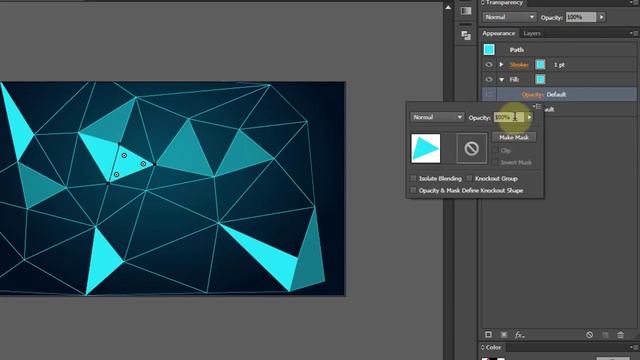This screenshot has width=640, height=360.
Task: Open the opacity popup's panel menu icon
Action: click(537, 107)
